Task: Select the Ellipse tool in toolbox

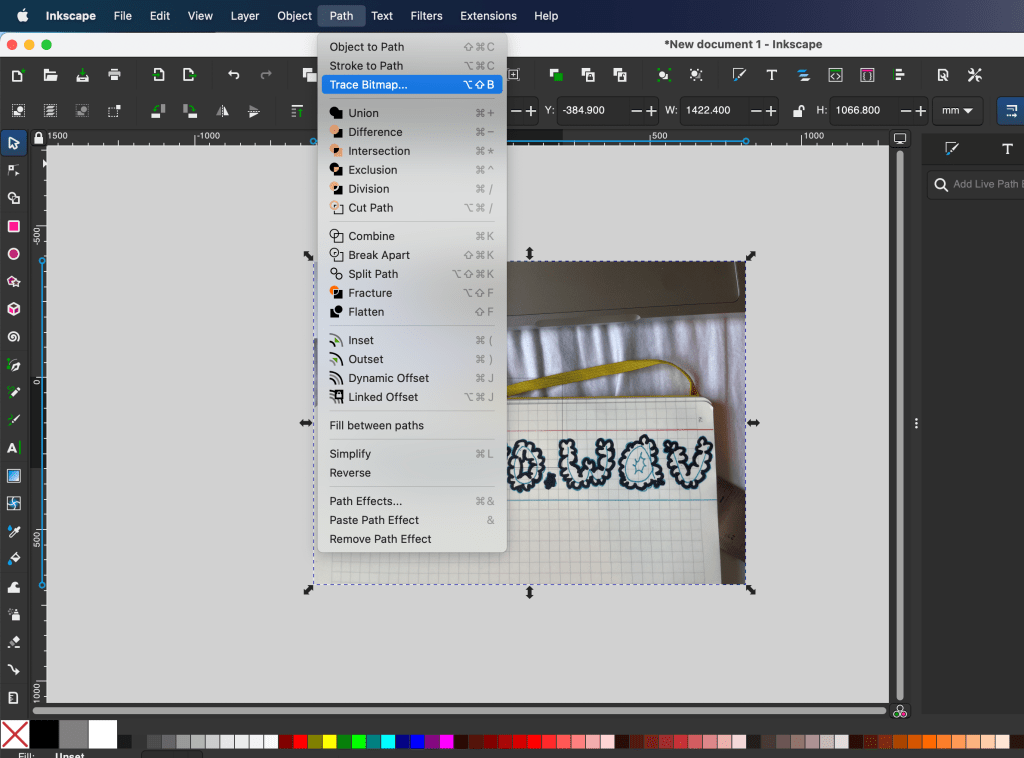Action: 14,254
